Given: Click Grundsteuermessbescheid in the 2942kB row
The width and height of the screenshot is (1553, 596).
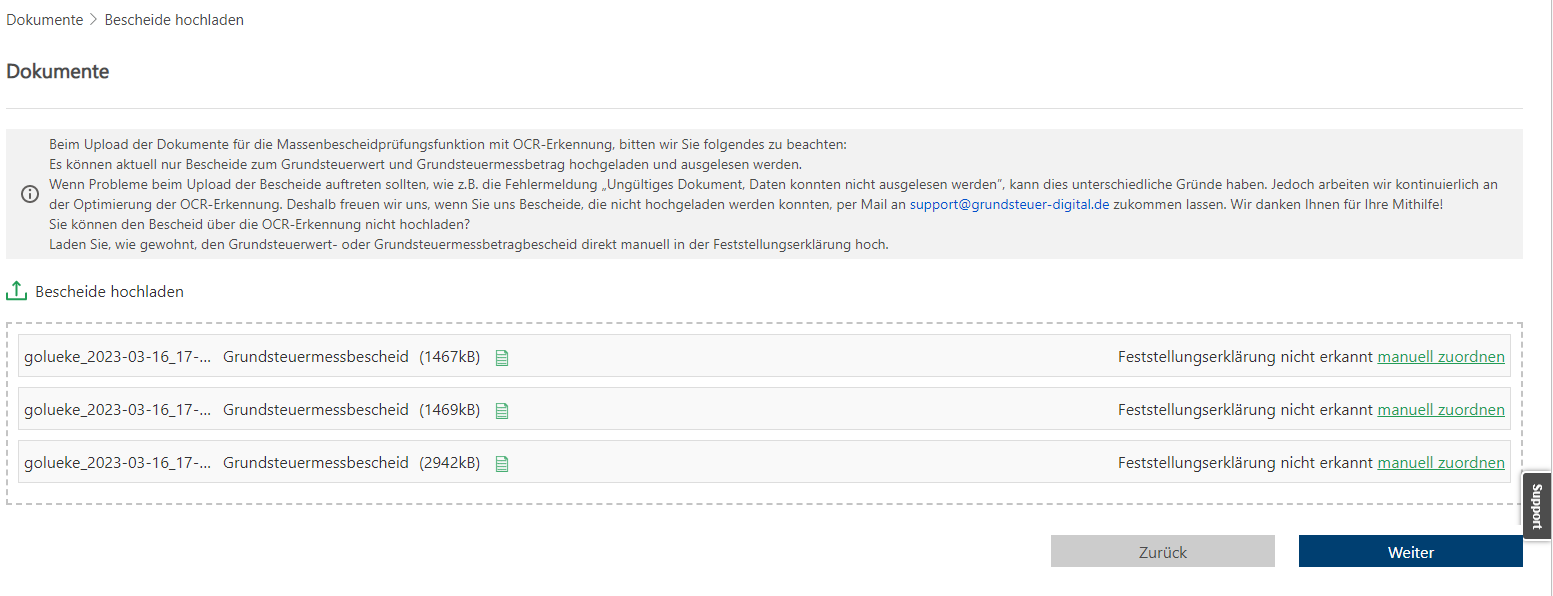Looking at the screenshot, I should click(x=316, y=463).
